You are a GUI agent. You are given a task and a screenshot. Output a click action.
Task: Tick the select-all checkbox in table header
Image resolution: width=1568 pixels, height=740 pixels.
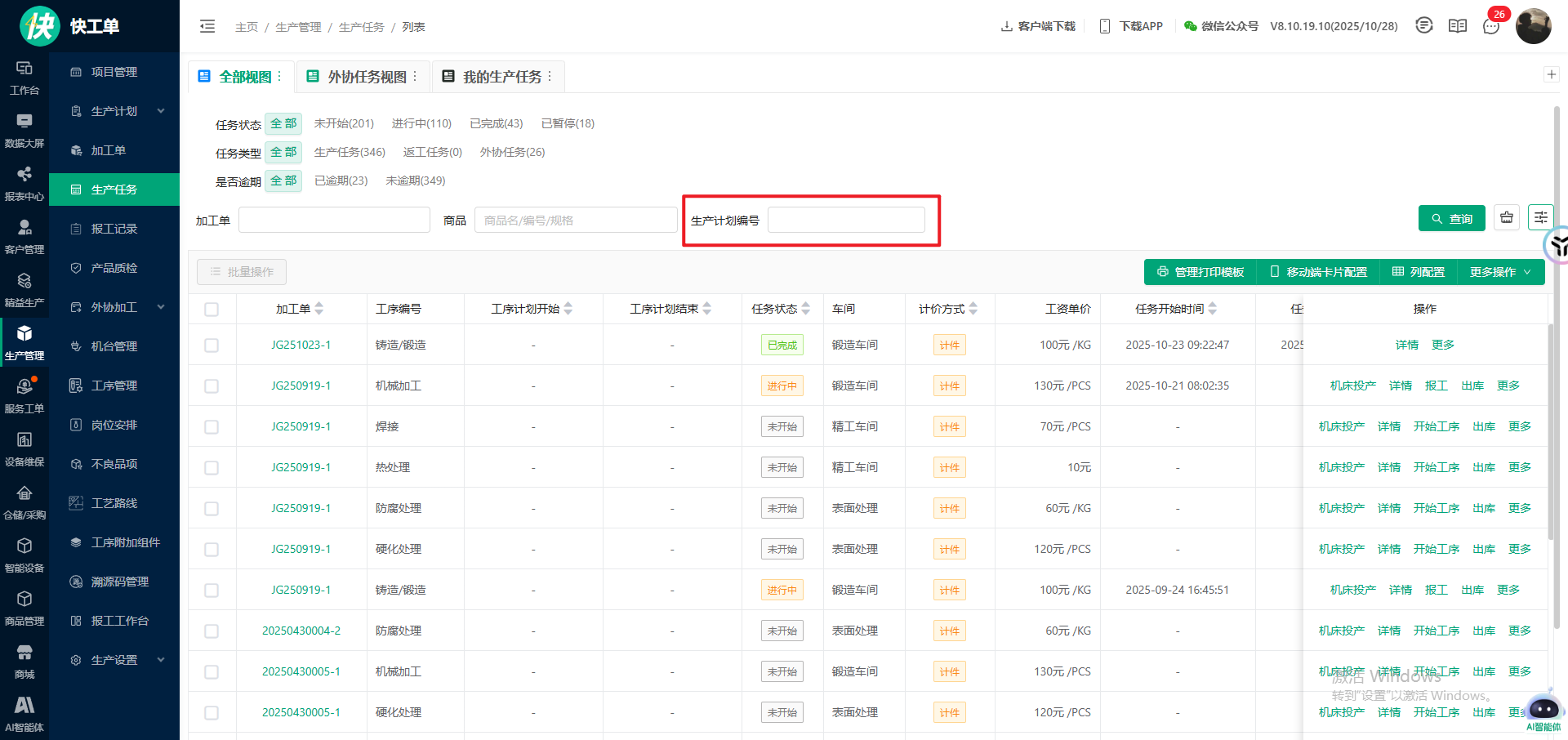pyautogui.click(x=212, y=310)
